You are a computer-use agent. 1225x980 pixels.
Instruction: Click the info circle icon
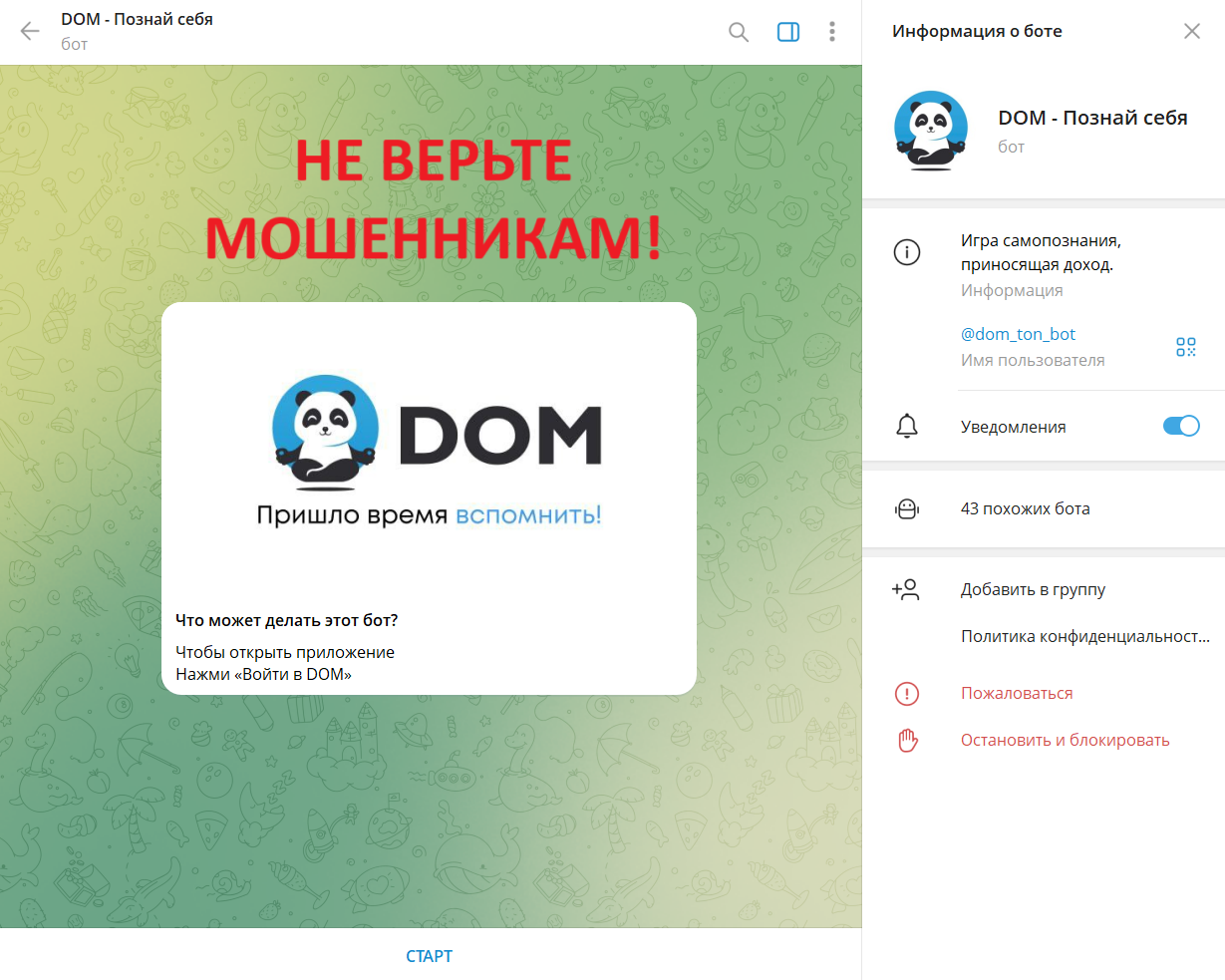[906, 253]
